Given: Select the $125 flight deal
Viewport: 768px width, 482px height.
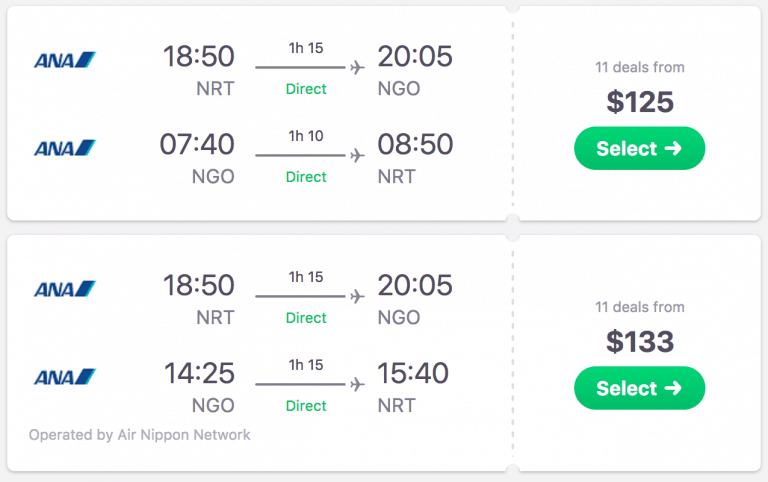Looking at the screenshot, I should [639, 148].
